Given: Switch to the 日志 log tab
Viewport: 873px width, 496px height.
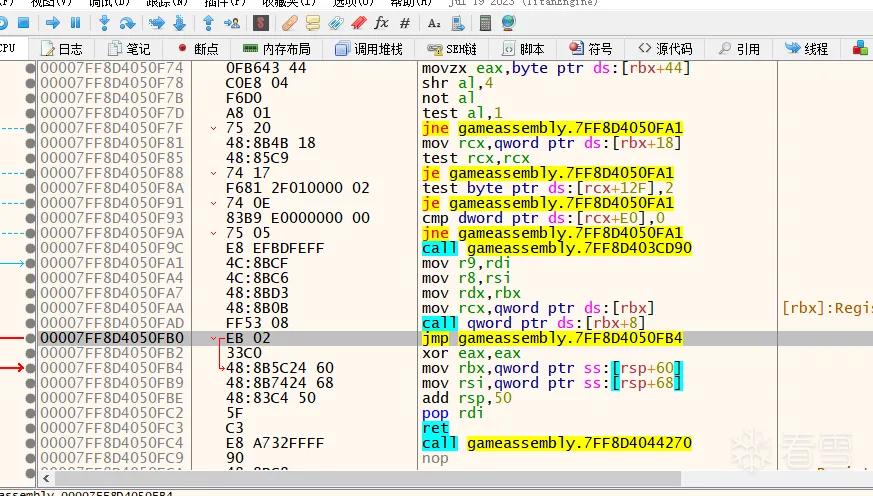Looking at the screenshot, I should pyautogui.click(x=62, y=49).
